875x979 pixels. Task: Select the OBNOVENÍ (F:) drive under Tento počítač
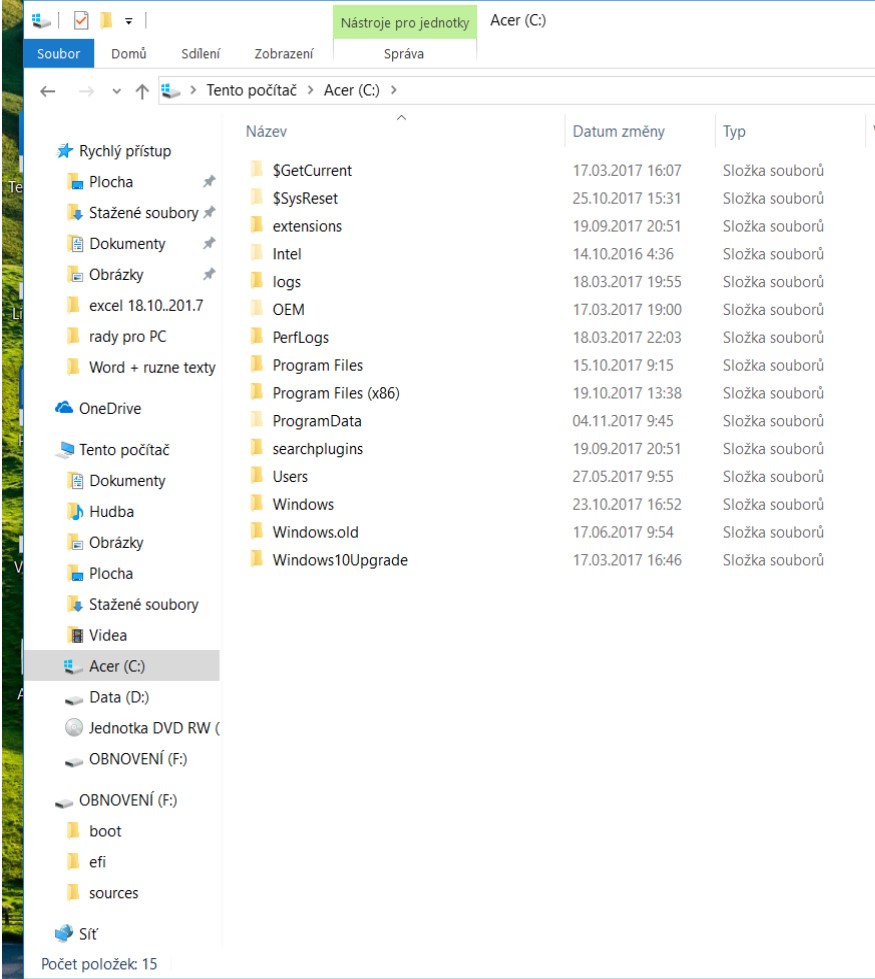[137, 759]
